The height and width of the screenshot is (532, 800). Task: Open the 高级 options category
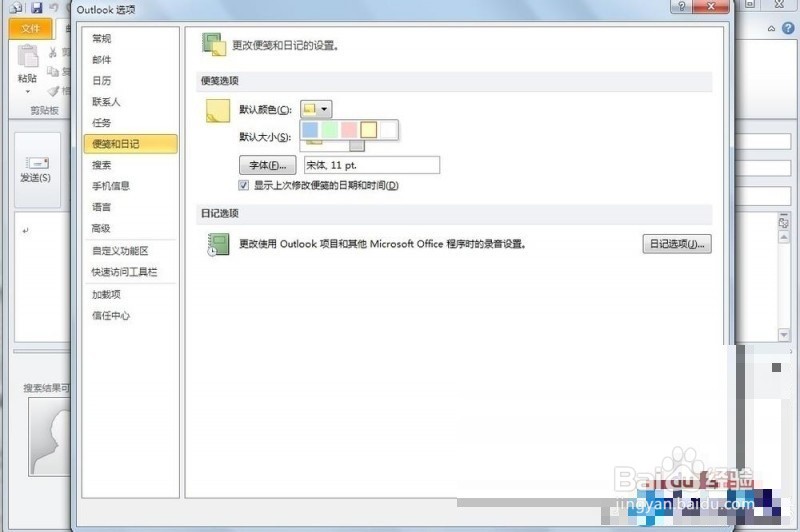coord(130,228)
